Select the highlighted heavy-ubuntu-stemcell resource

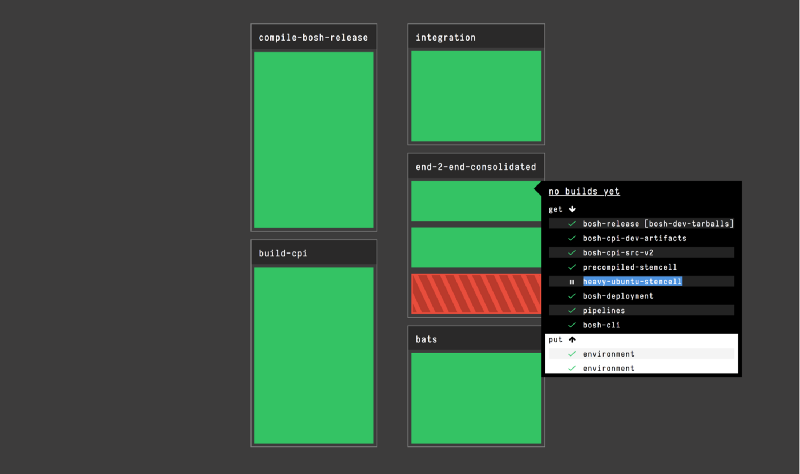tap(632, 282)
